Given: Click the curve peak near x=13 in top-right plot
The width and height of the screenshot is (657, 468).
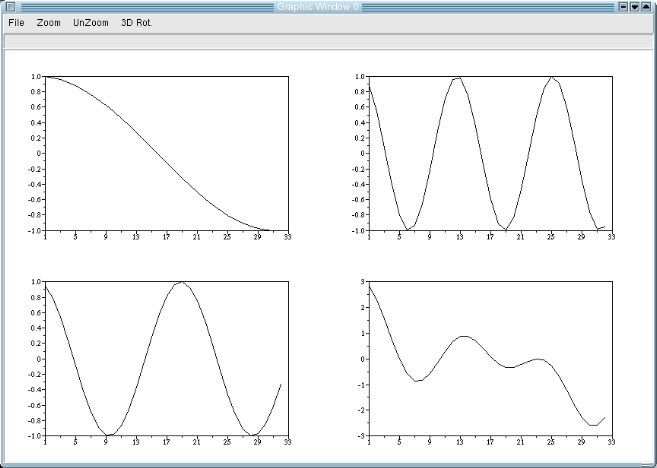Looking at the screenshot, I should point(457,78).
